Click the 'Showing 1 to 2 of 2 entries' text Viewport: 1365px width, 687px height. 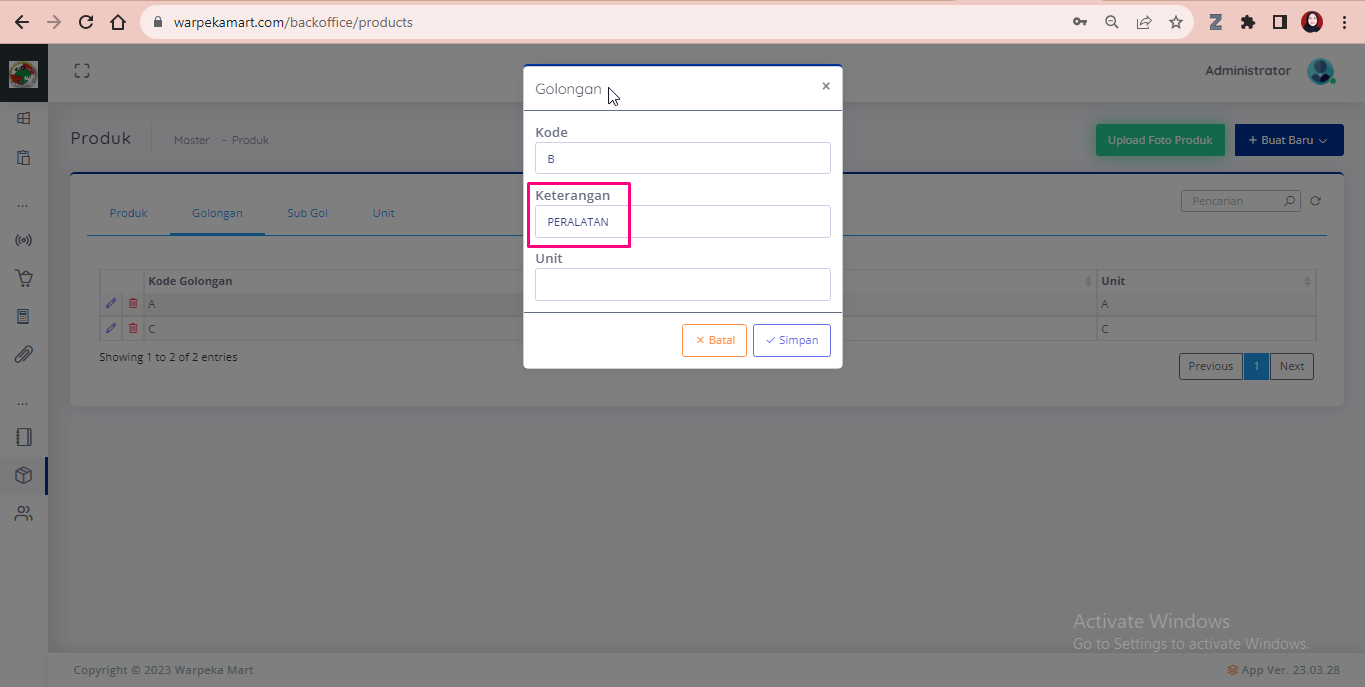click(168, 357)
